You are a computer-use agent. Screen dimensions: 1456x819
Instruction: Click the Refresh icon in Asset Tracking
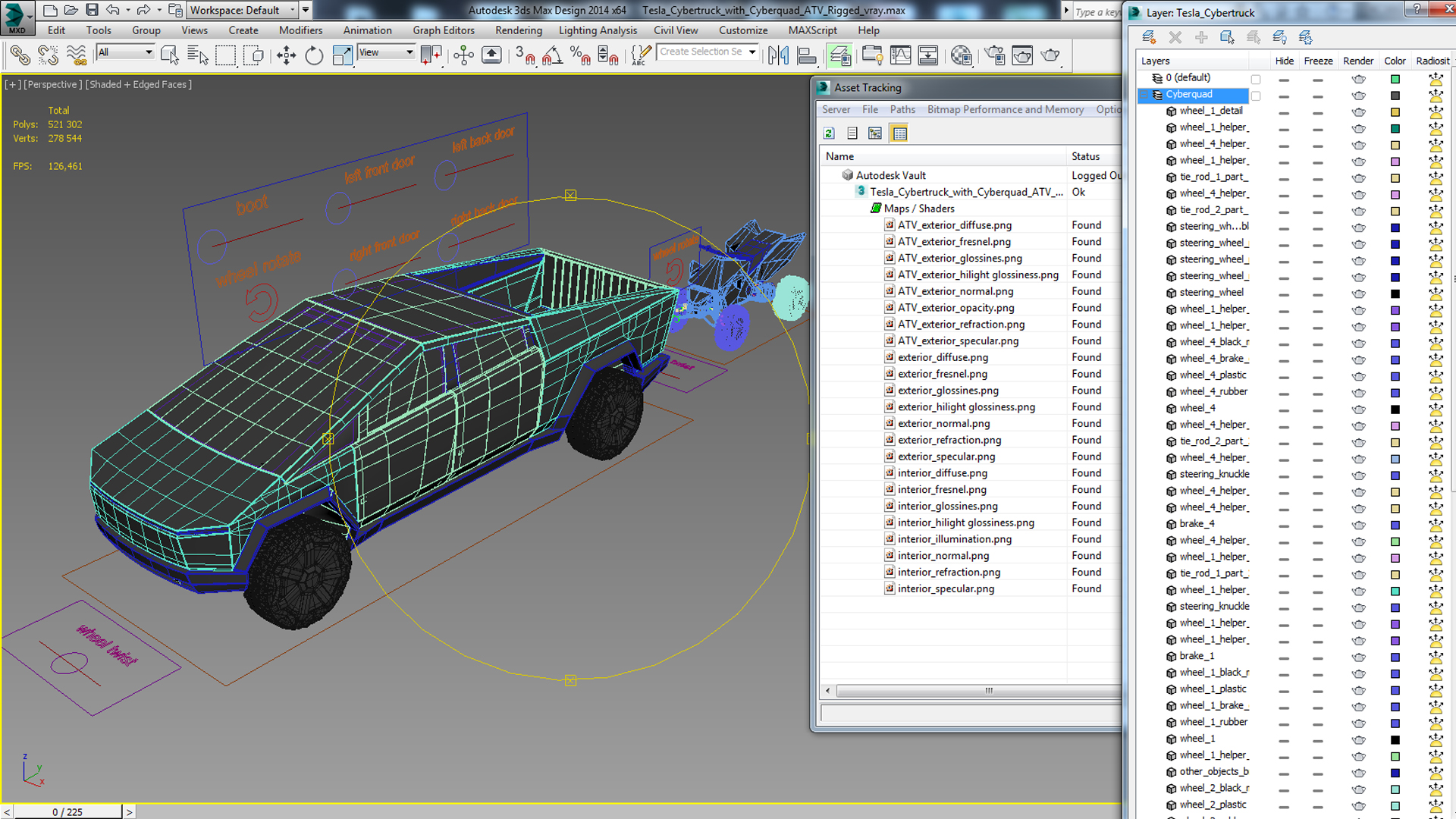click(x=829, y=133)
